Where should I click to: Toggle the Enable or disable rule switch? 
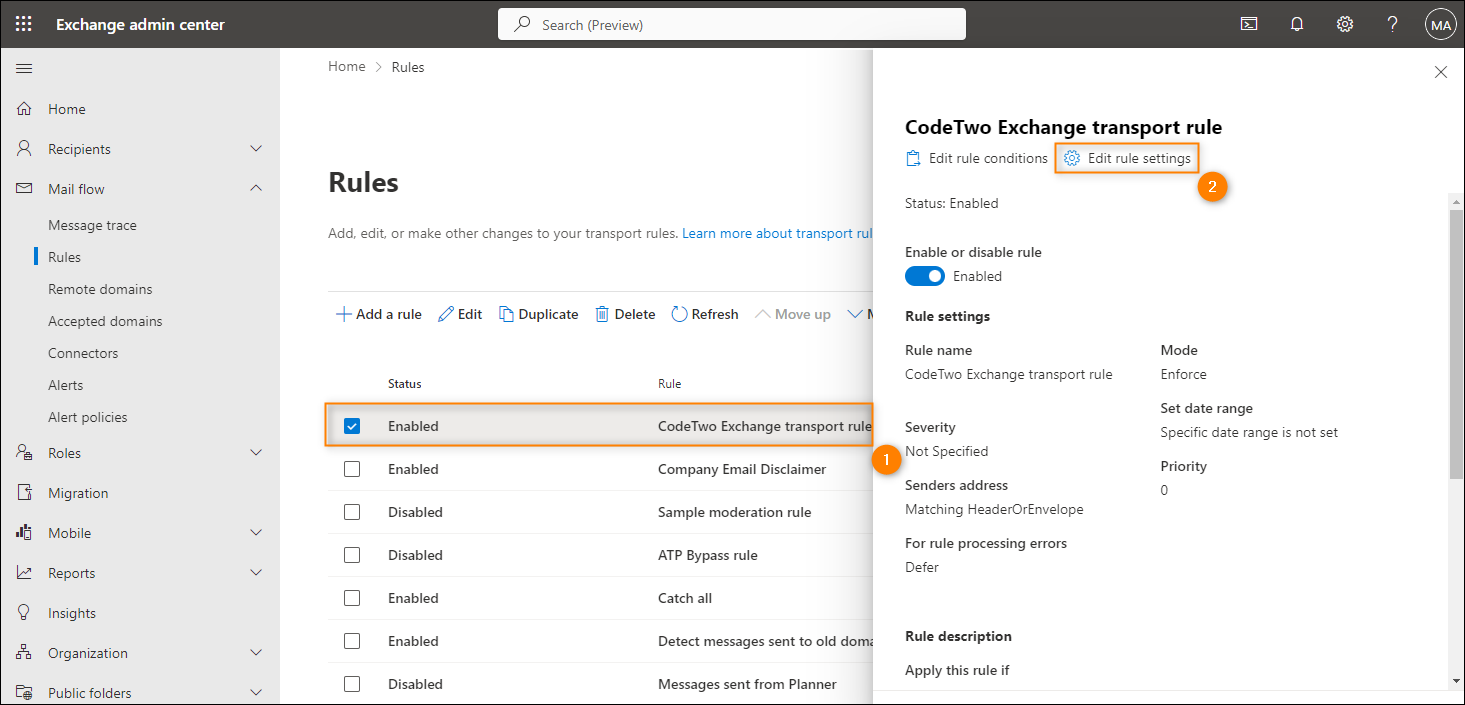925,276
